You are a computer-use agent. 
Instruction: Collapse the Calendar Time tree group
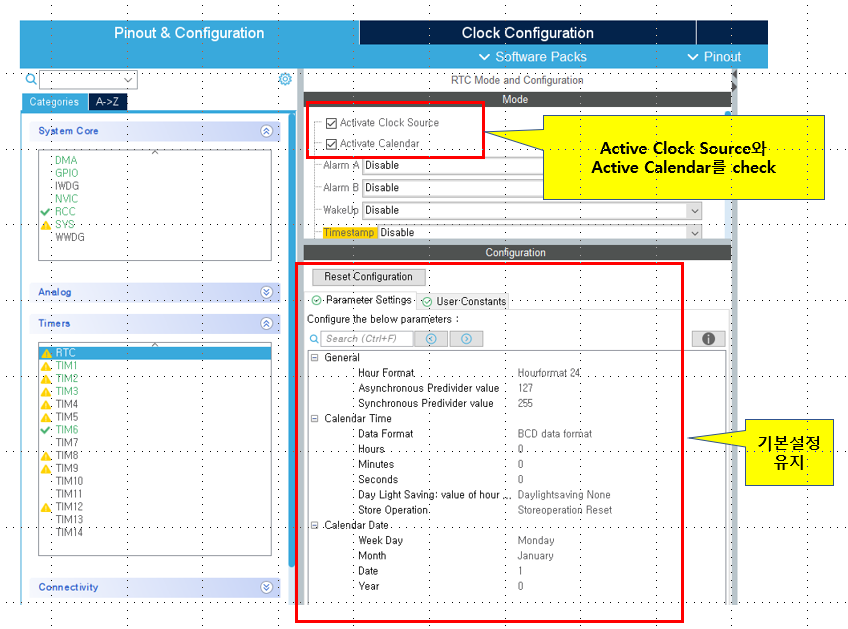[314, 419]
